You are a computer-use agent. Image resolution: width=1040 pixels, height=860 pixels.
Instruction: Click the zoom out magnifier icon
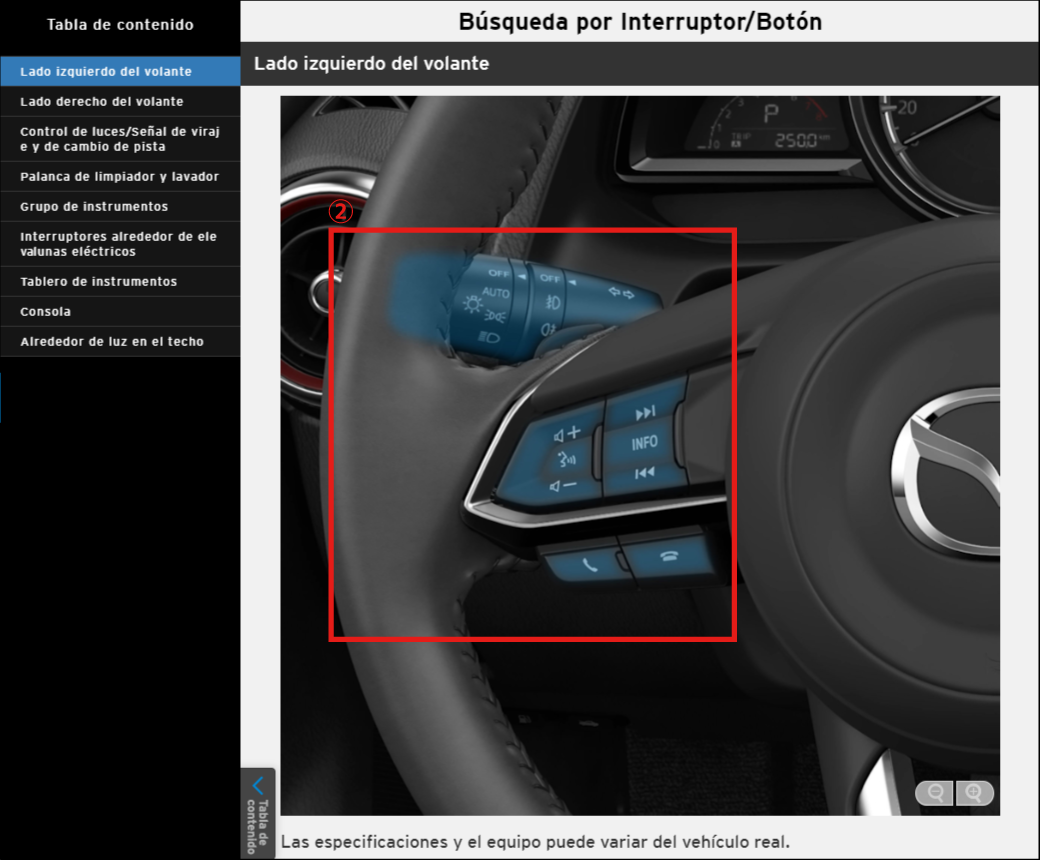pyautogui.click(x=936, y=793)
